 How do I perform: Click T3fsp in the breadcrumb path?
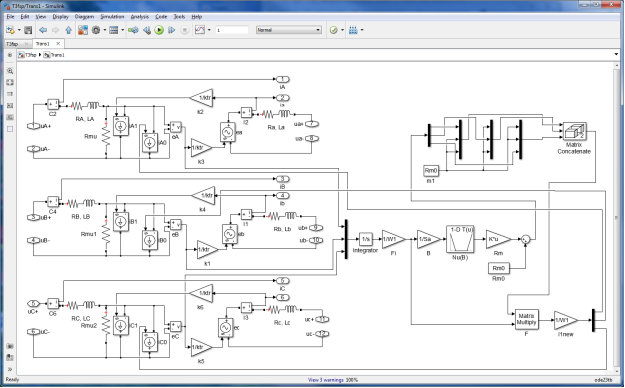tap(30, 55)
